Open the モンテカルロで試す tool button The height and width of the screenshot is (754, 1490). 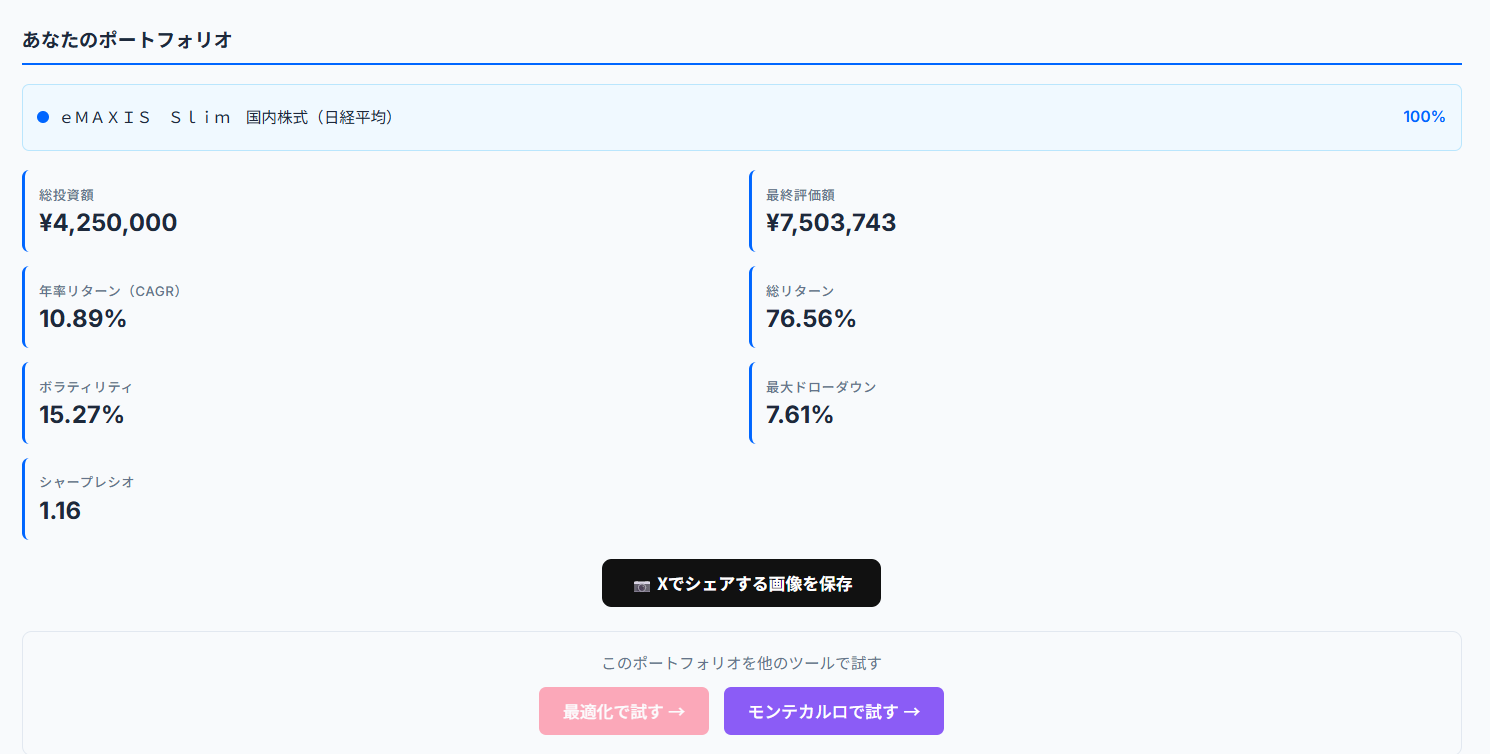point(833,711)
